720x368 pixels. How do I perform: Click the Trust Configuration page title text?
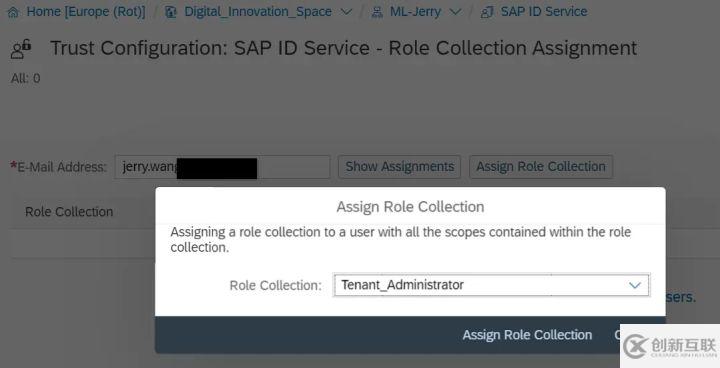coord(343,48)
